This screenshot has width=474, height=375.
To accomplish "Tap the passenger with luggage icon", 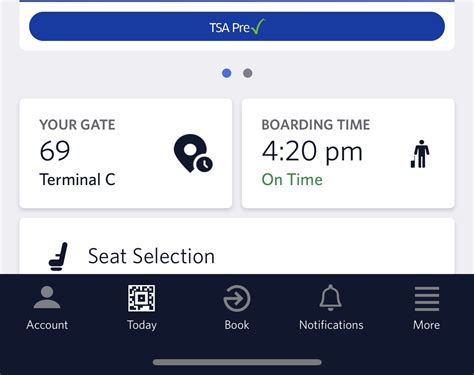I will 420,154.
